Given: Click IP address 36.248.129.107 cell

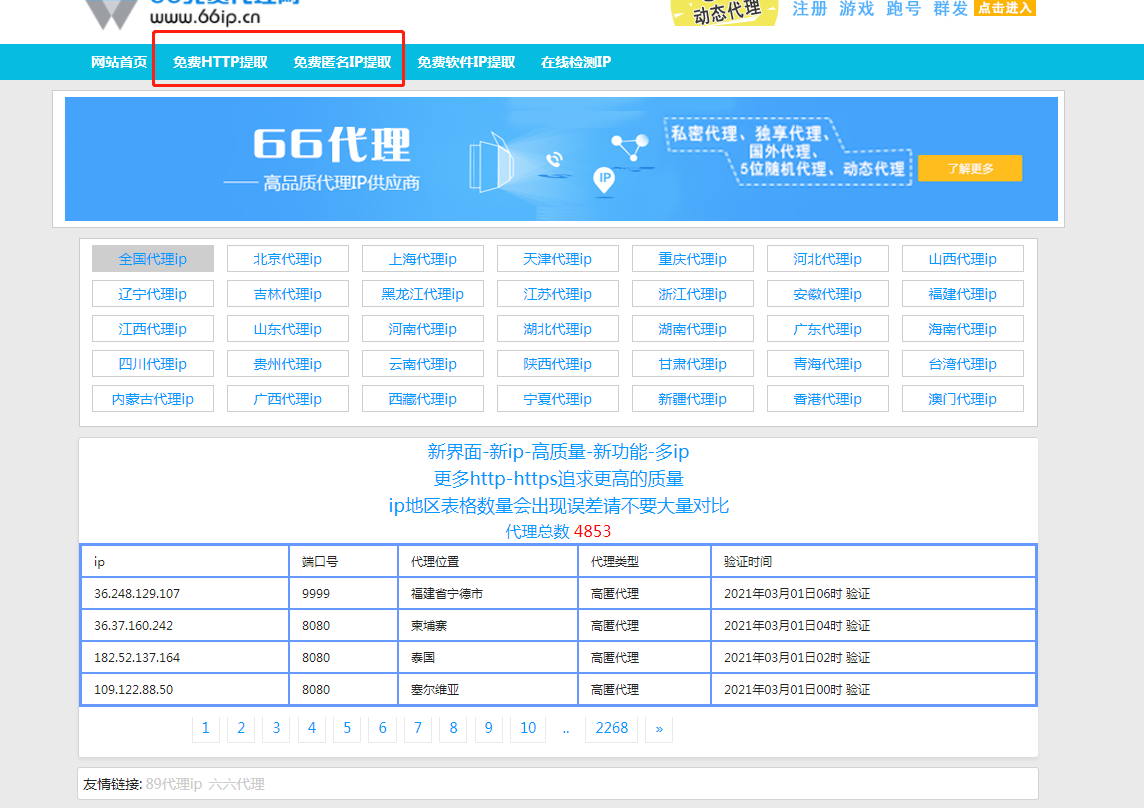Looking at the screenshot, I should point(185,593).
